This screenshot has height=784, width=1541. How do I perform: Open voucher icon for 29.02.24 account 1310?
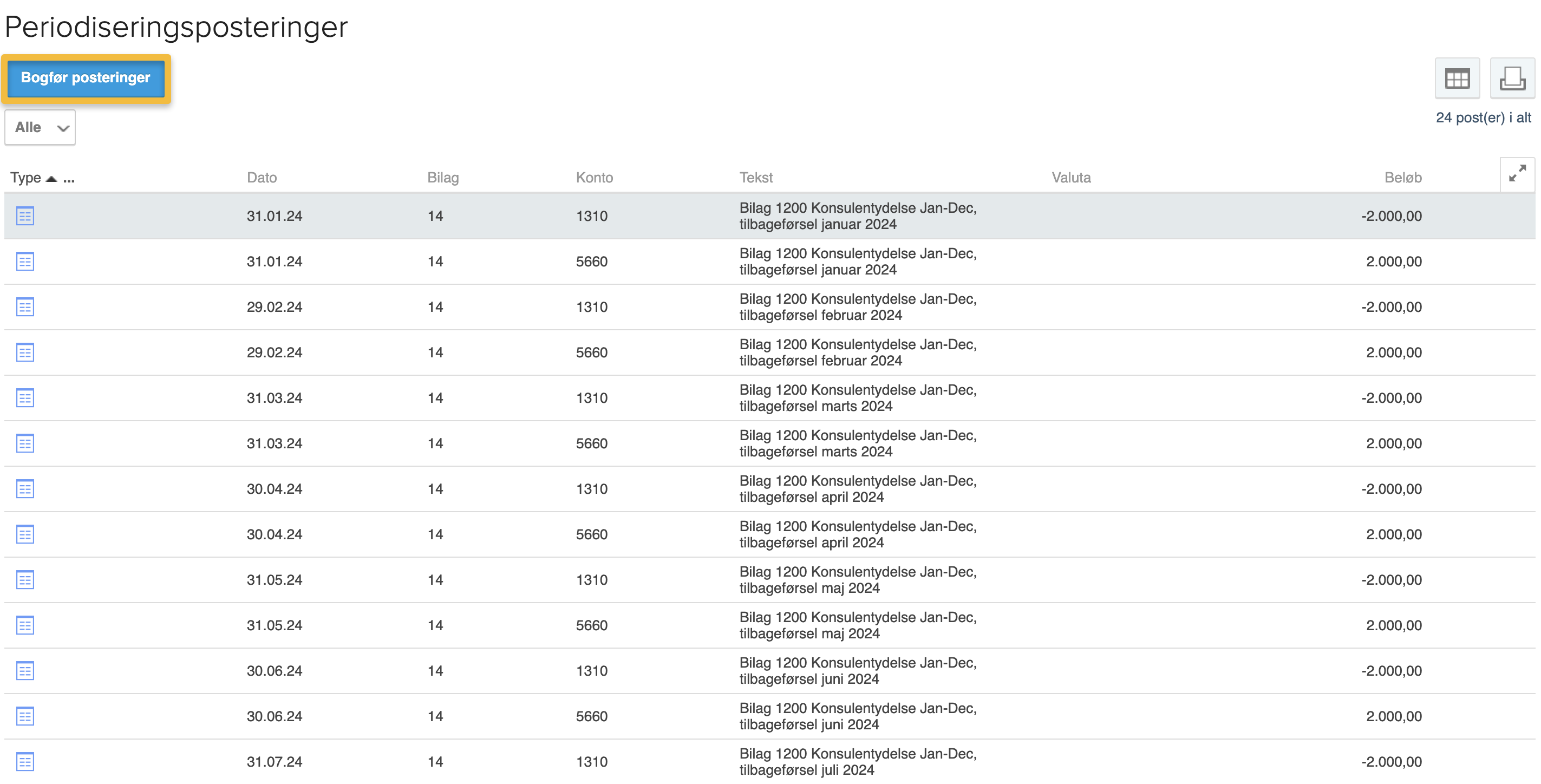click(25, 307)
